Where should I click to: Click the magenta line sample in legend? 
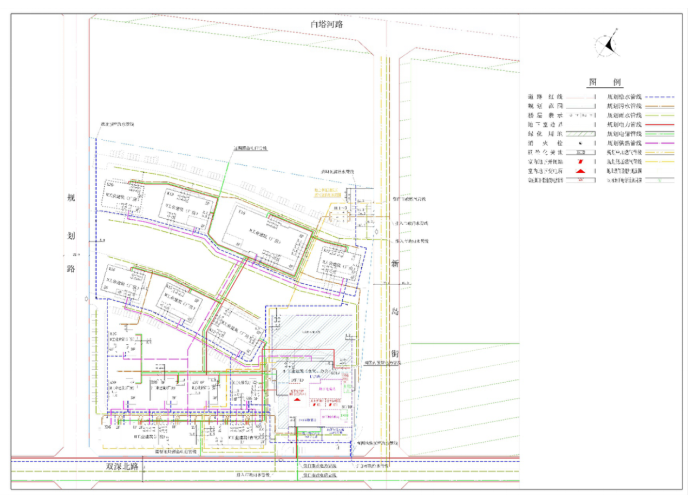(659, 143)
